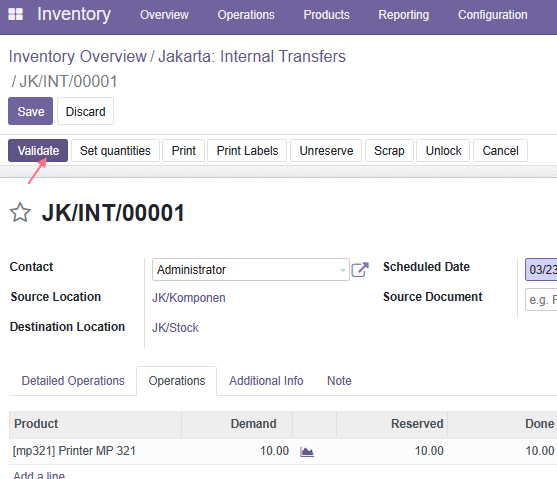
Task: Mark JK/INT/00001 as favorite with star
Action: [20, 212]
